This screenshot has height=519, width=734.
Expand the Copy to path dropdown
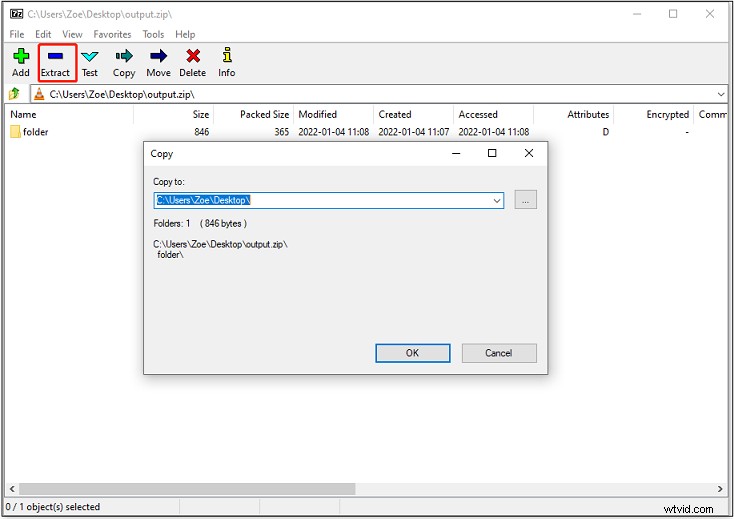point(497,201)
